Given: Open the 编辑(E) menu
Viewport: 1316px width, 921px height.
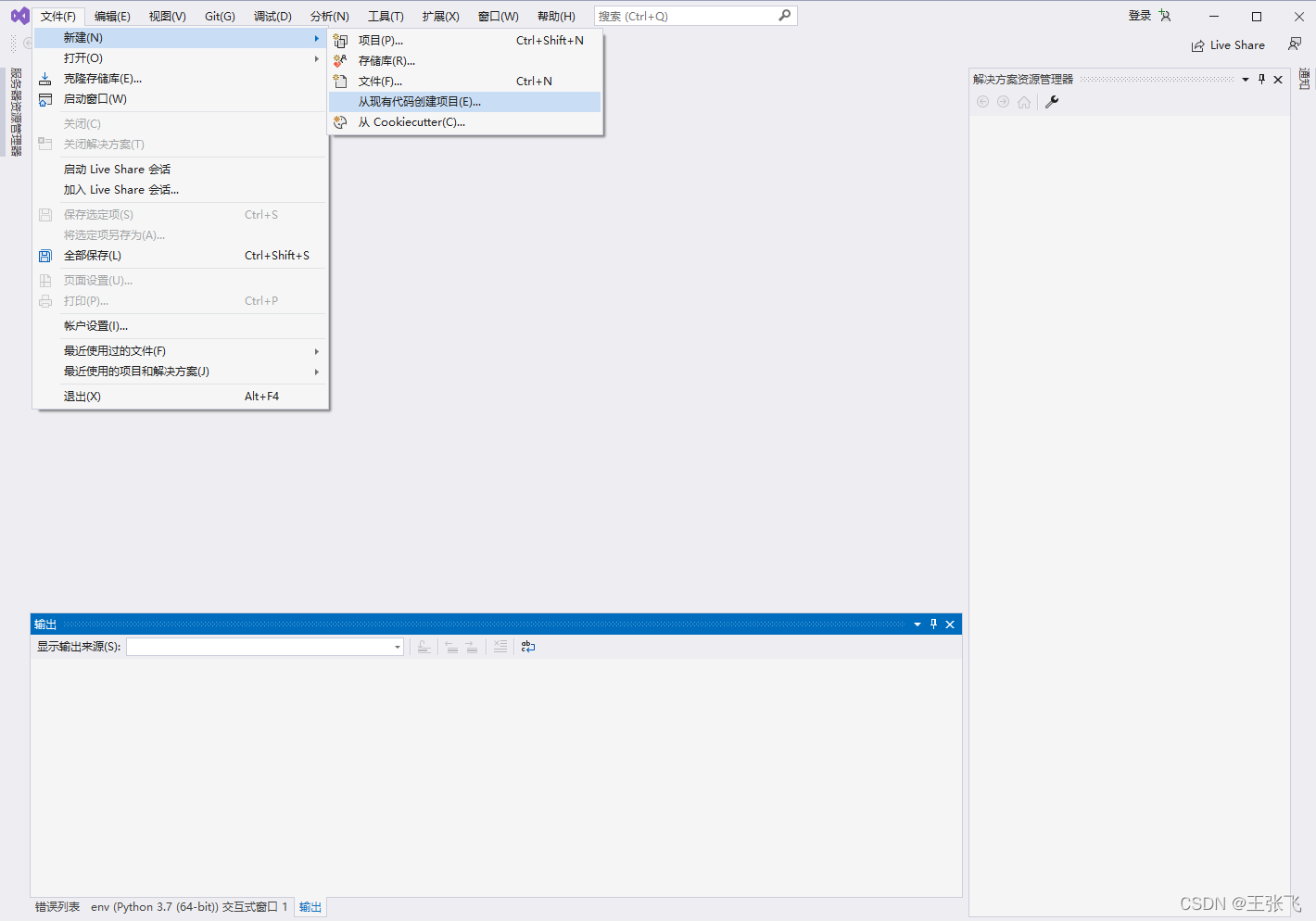Looking at the screenshot, I should tap(112, 17).
